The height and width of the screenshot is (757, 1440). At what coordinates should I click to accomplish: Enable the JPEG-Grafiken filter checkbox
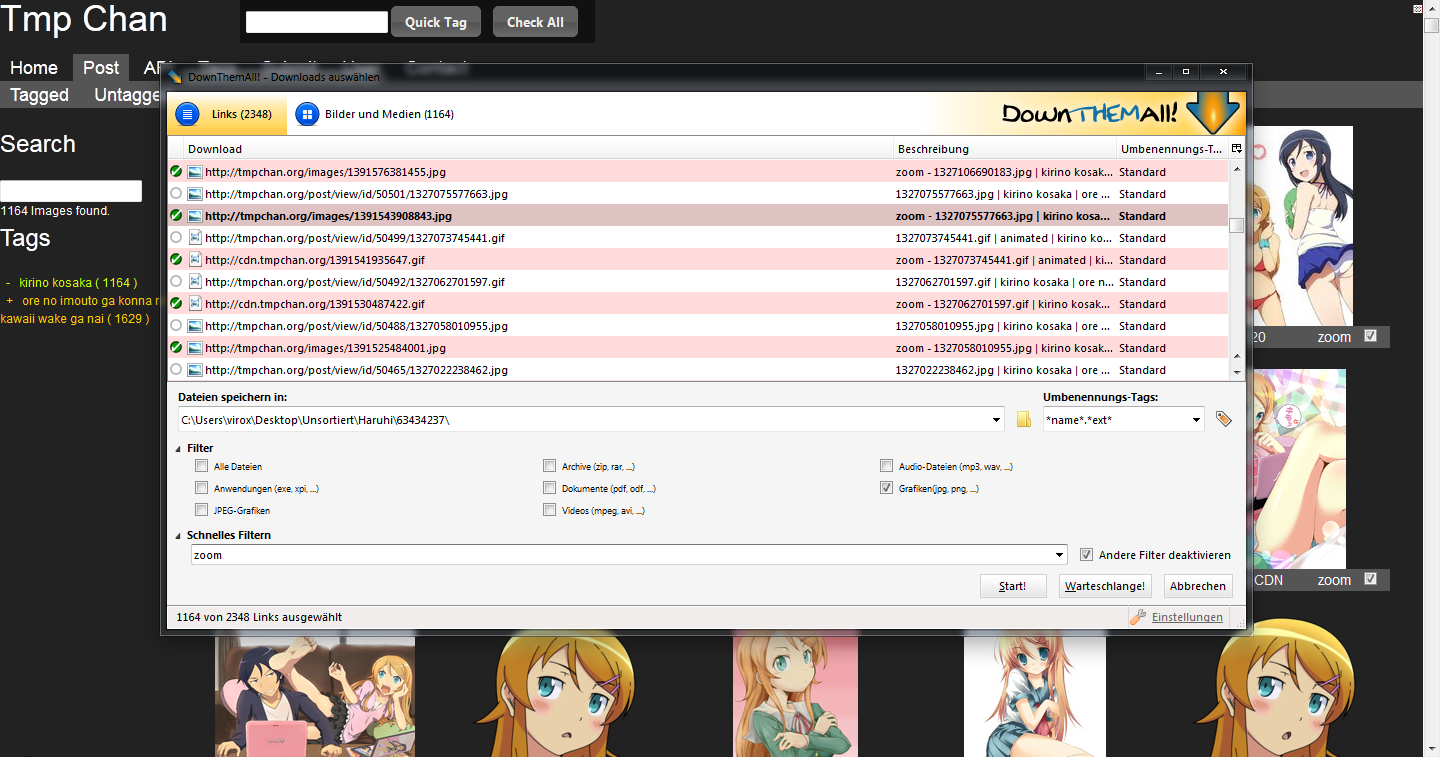point(201,510)
